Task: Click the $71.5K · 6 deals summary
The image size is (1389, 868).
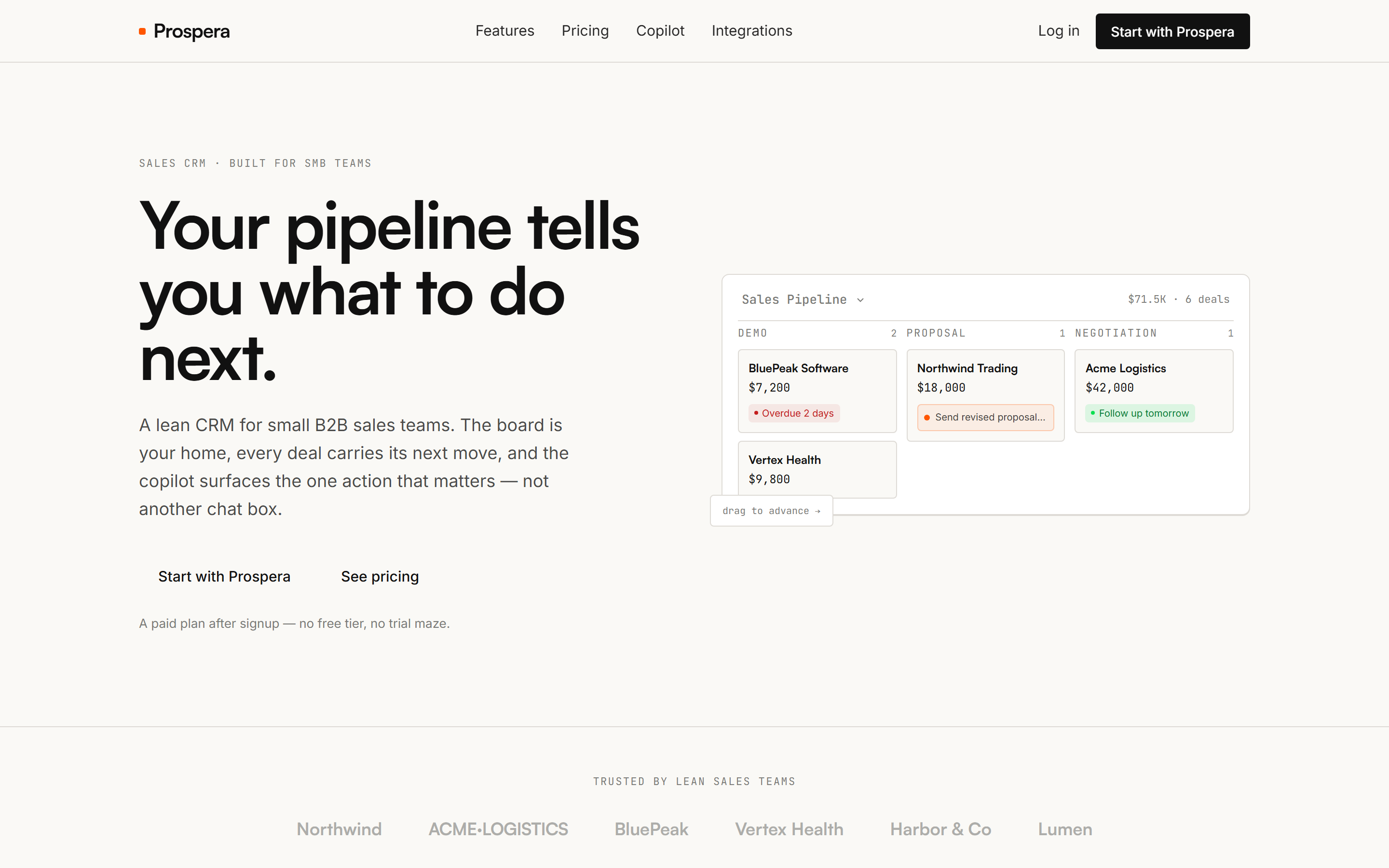Action: 1178,299
